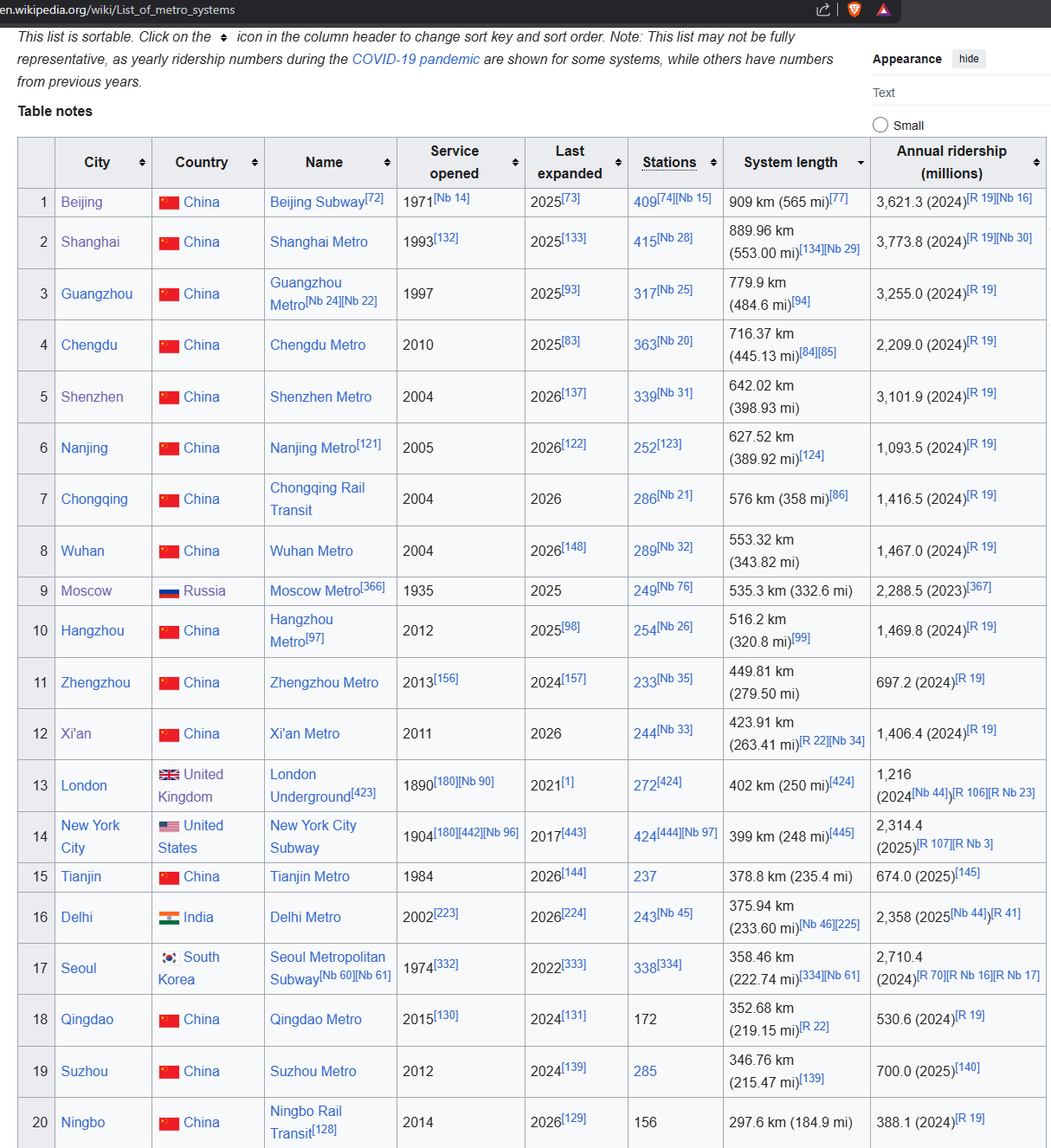
Task: Open Beijing stations count 409 link
Action: click(x=645, y=202)
